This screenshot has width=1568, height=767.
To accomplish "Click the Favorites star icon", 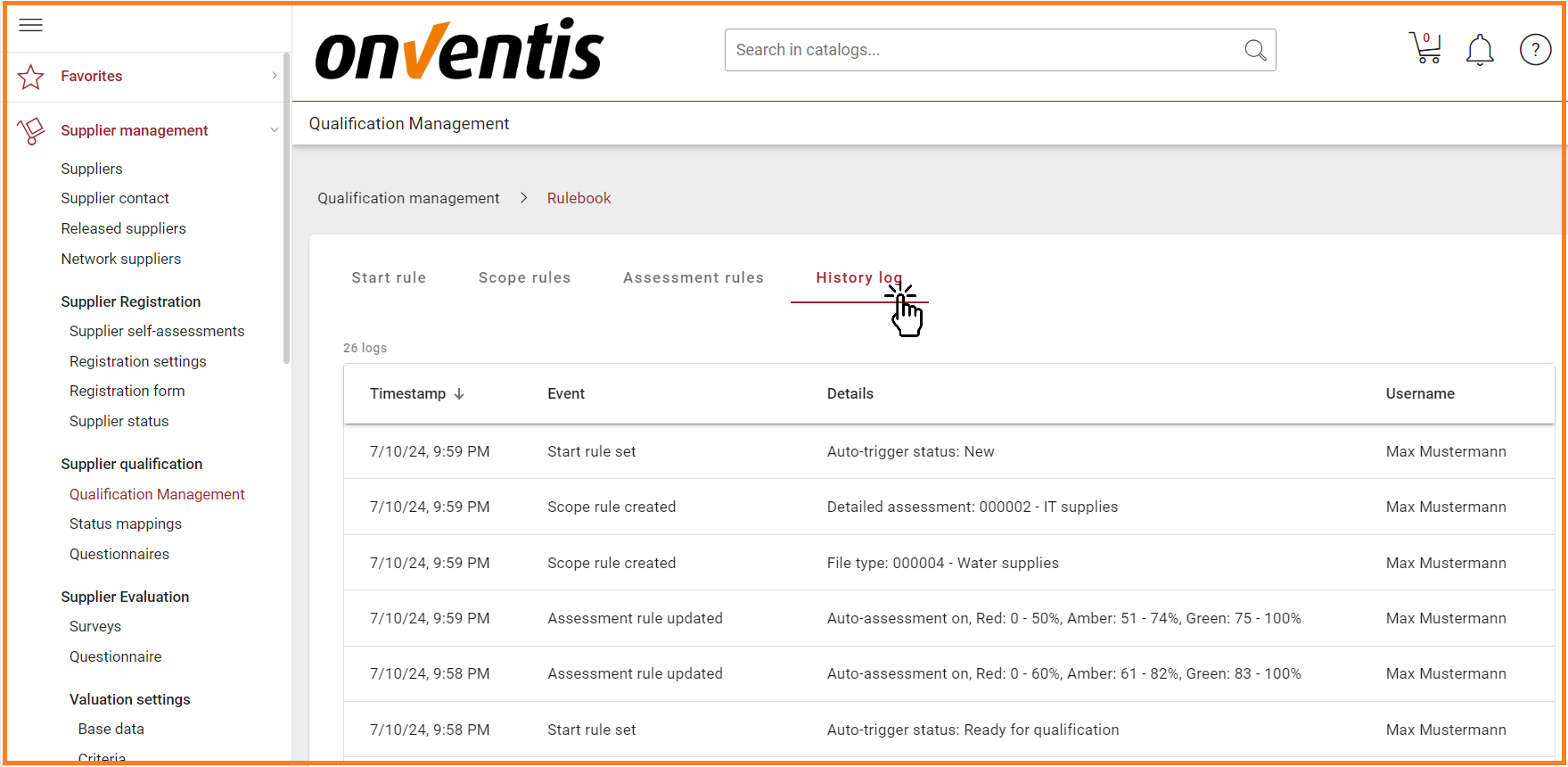I will coord(31,77).
